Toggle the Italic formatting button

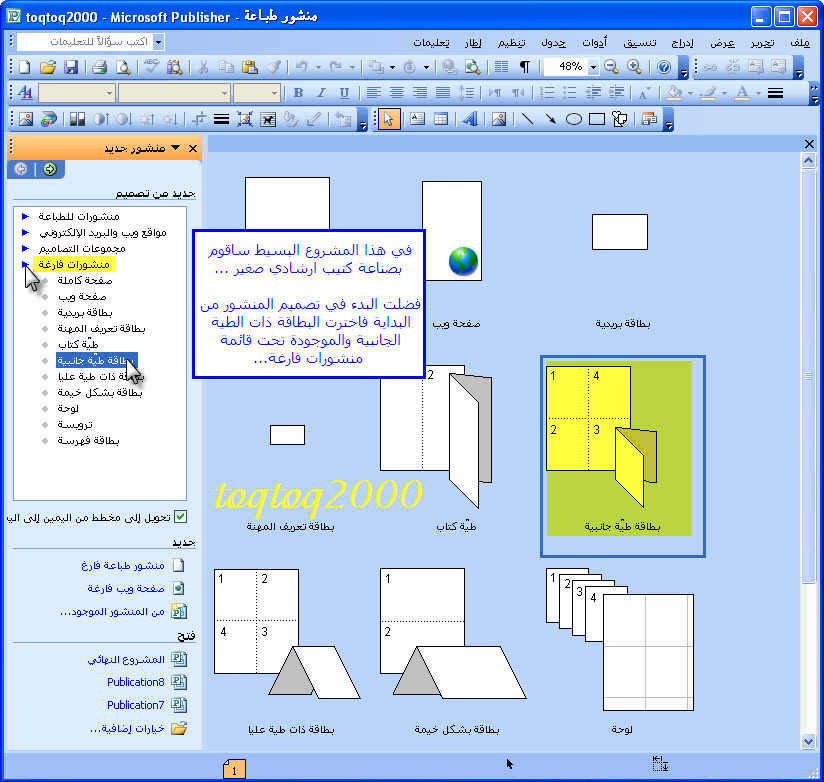(x=321, y=93)
